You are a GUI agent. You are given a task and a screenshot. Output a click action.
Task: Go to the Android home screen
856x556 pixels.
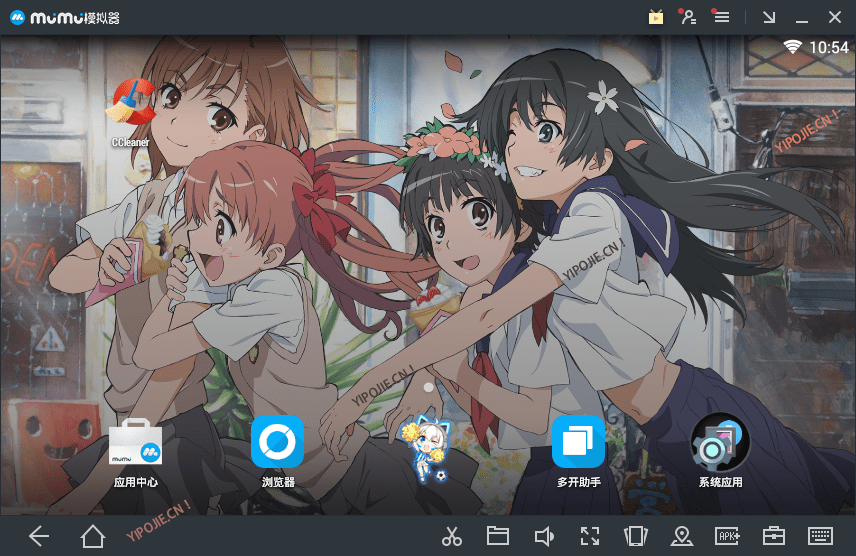(x=93, y=537)
